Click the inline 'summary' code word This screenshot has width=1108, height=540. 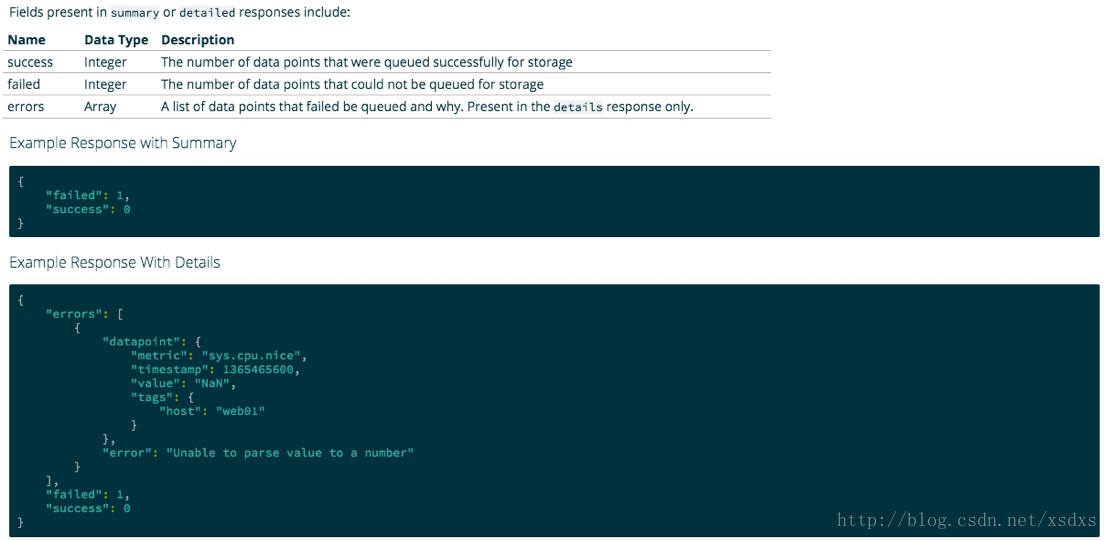point(136,14)
